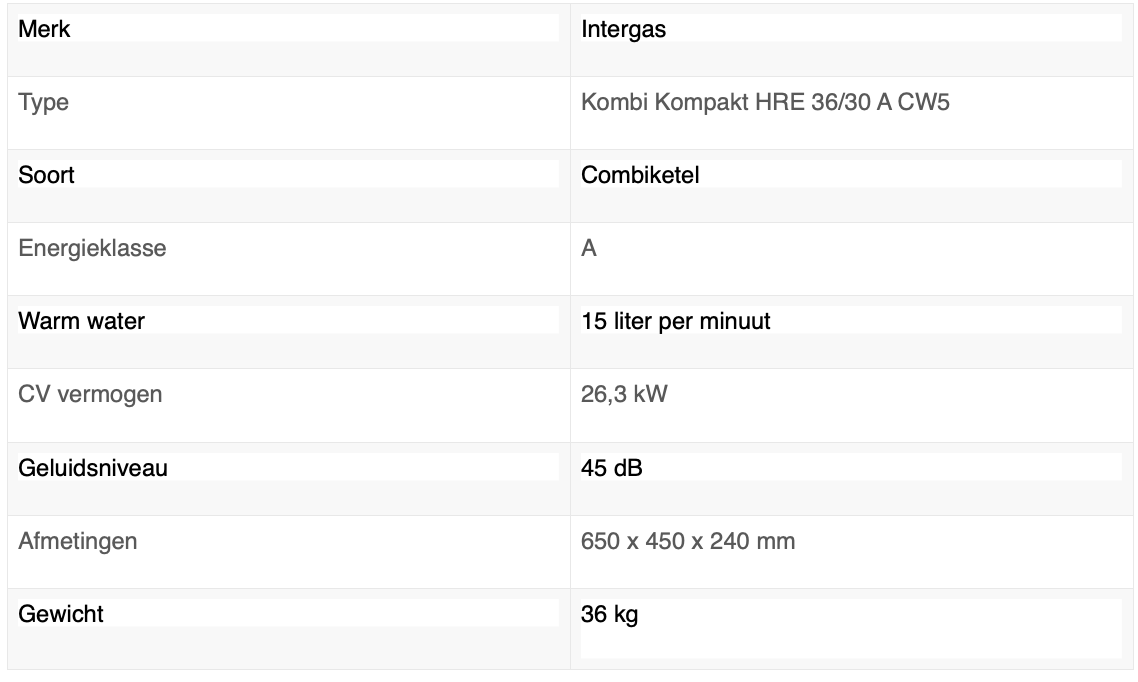
Task: Click the Merk label field
Action: coord(288,29)
